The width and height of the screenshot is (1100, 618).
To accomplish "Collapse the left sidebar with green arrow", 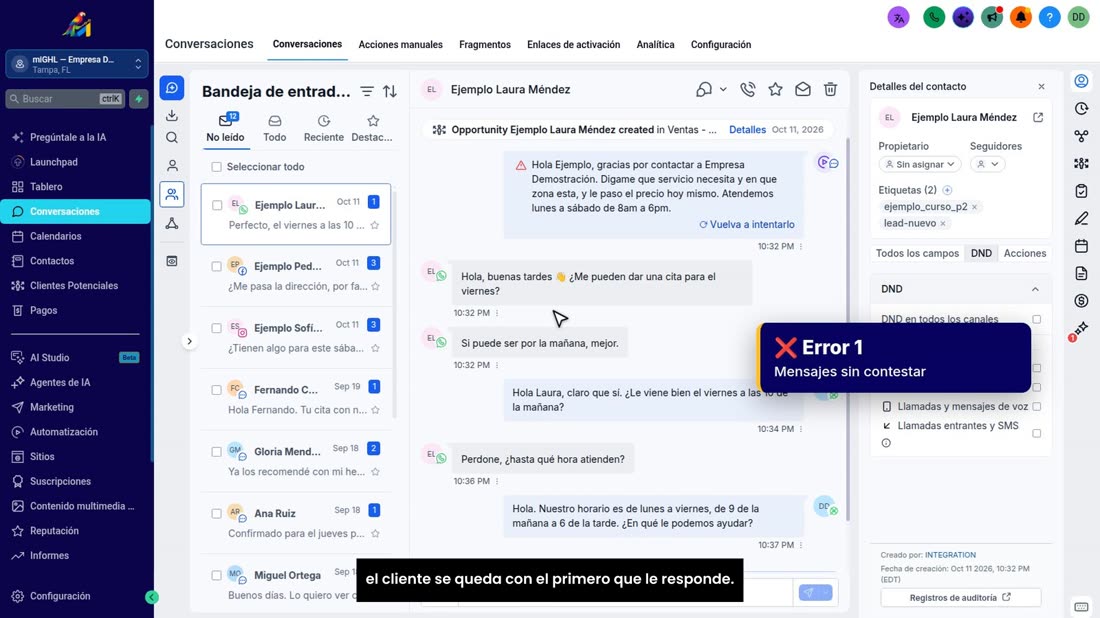I will click(152, 597).
